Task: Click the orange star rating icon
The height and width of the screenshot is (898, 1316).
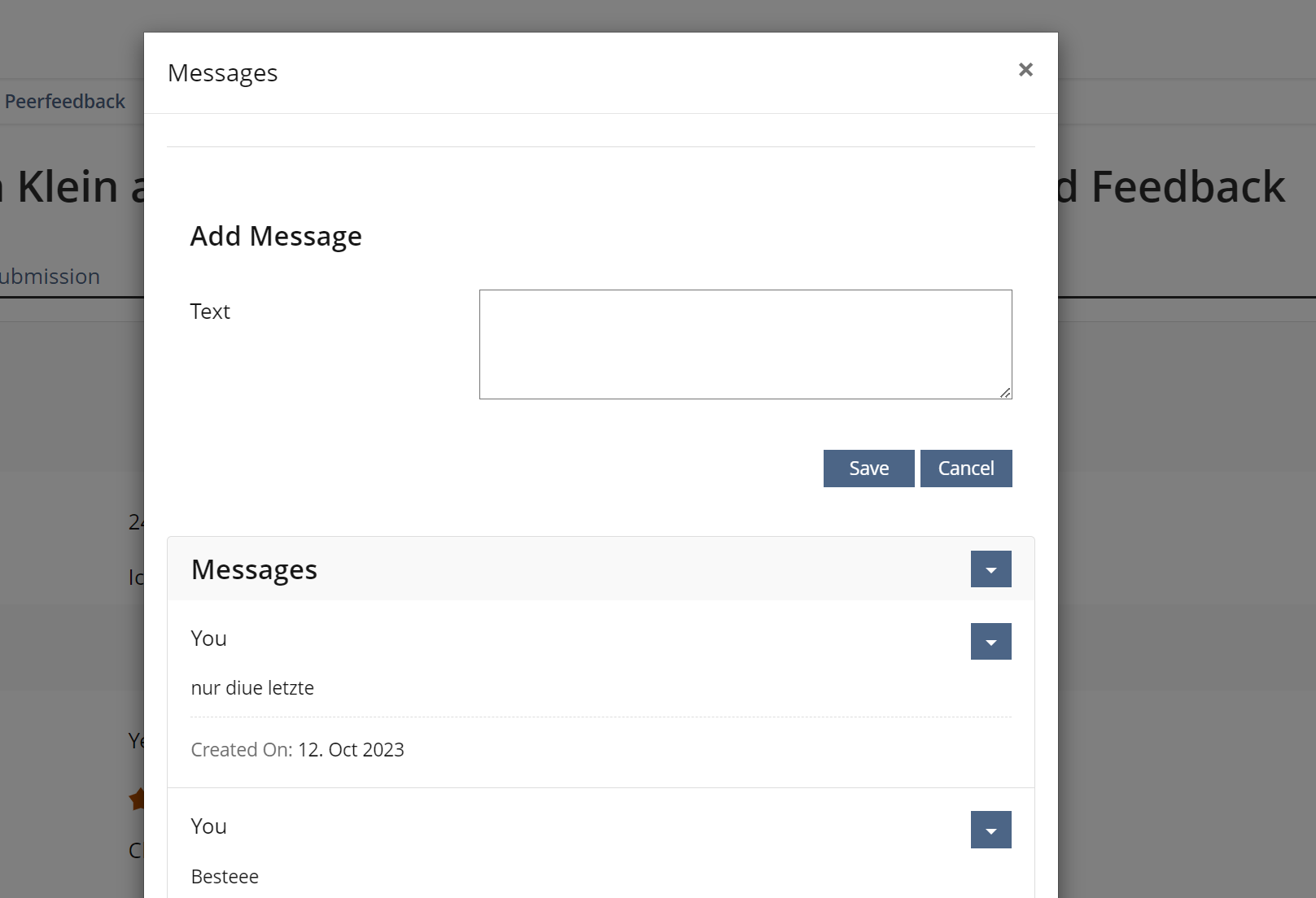Action: (x=138, y=799)
